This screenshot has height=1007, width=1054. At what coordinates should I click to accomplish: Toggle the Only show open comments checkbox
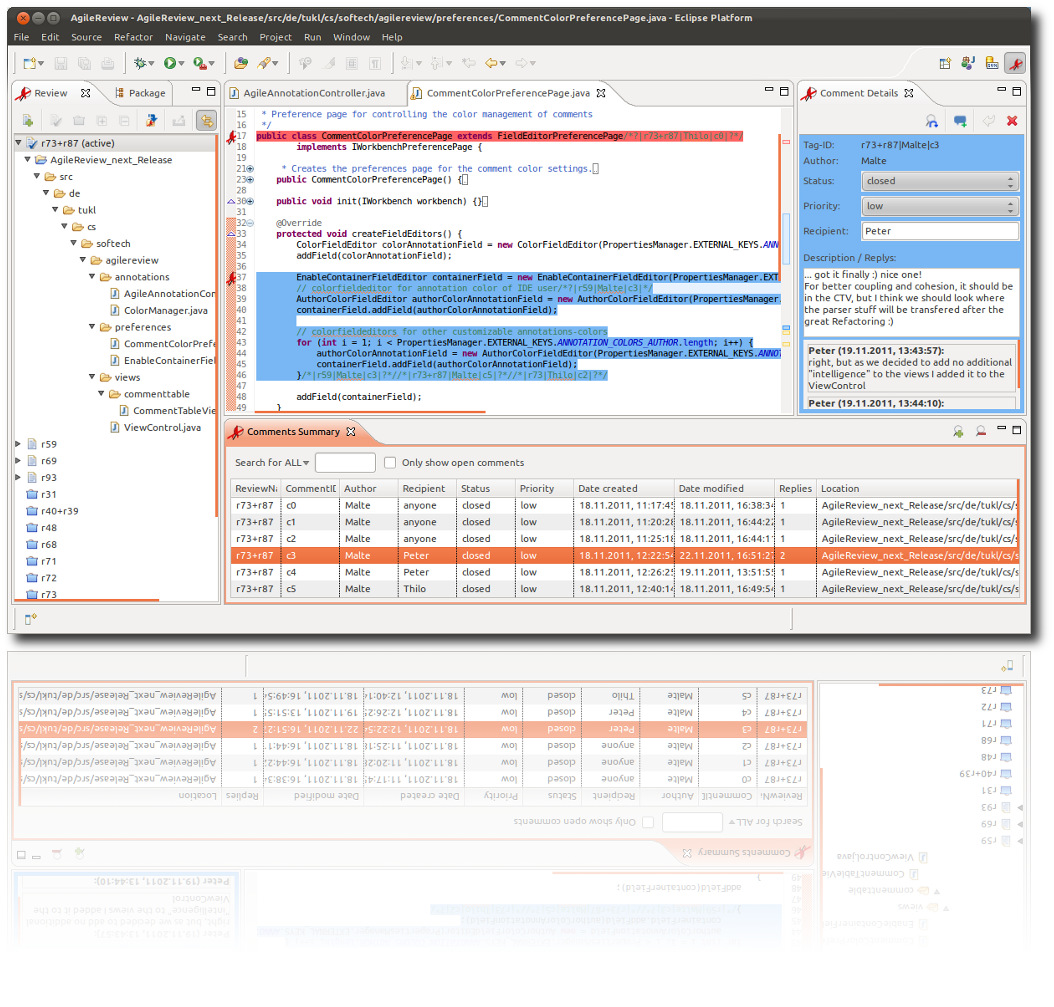[389, 462]
